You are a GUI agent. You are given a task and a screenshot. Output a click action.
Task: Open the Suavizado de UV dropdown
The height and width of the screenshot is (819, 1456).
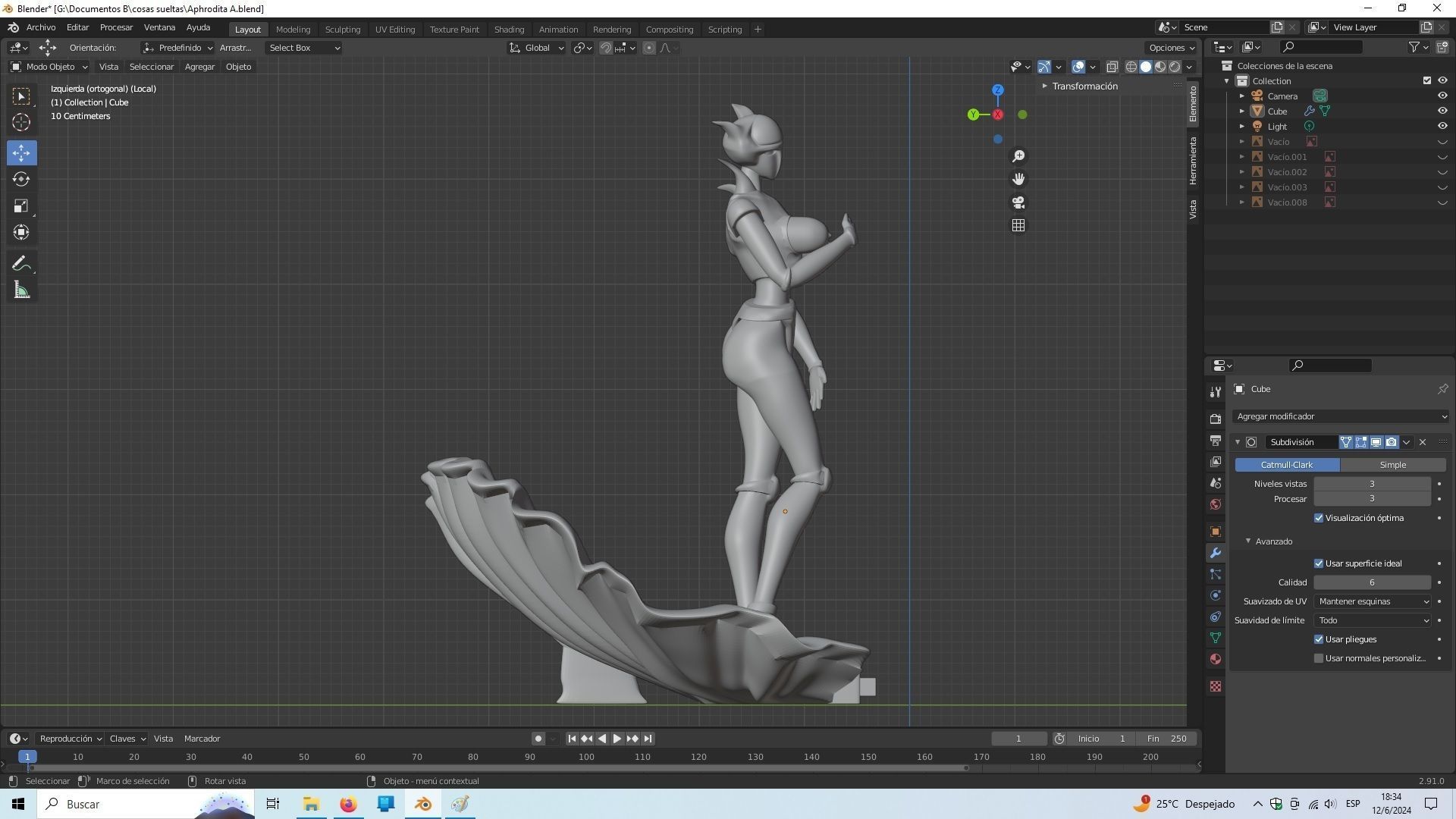coord(1373,601)
